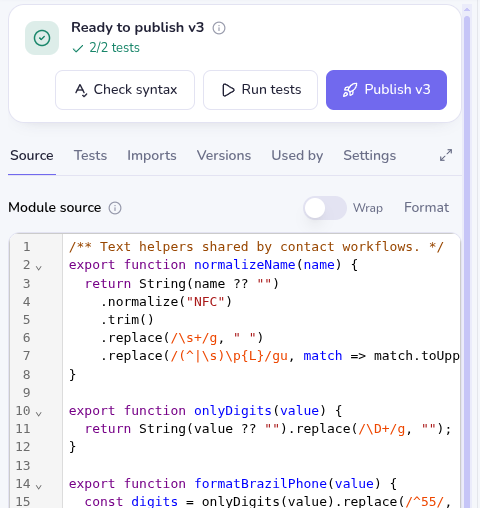Click the rocket icon on Publish v3
This screenshot has height=508, width=480.
coord(350,90)
